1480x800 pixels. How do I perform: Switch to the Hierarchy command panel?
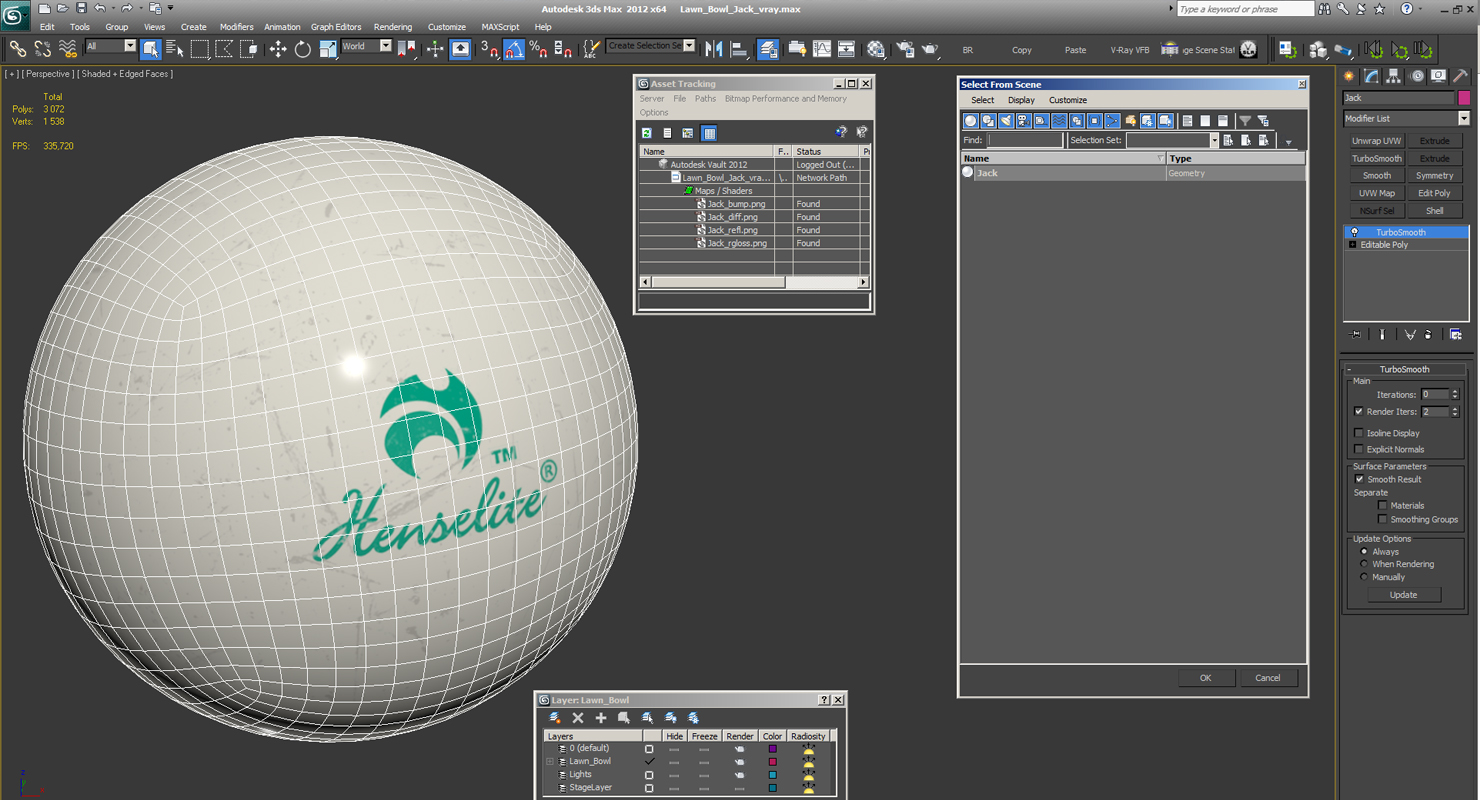pos(1394,76)
